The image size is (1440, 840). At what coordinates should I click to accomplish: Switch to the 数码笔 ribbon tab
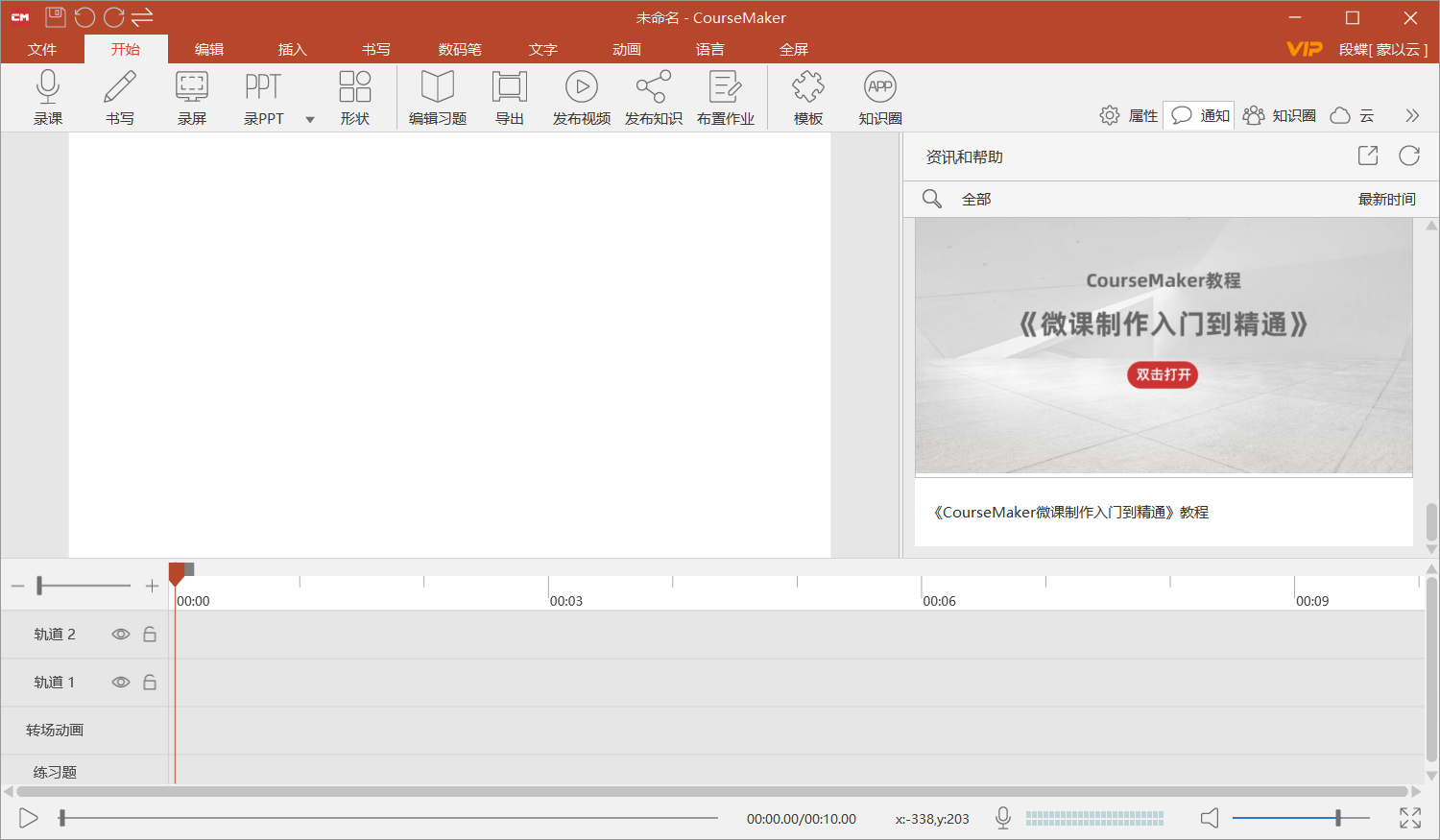click(x=460, y=49)
